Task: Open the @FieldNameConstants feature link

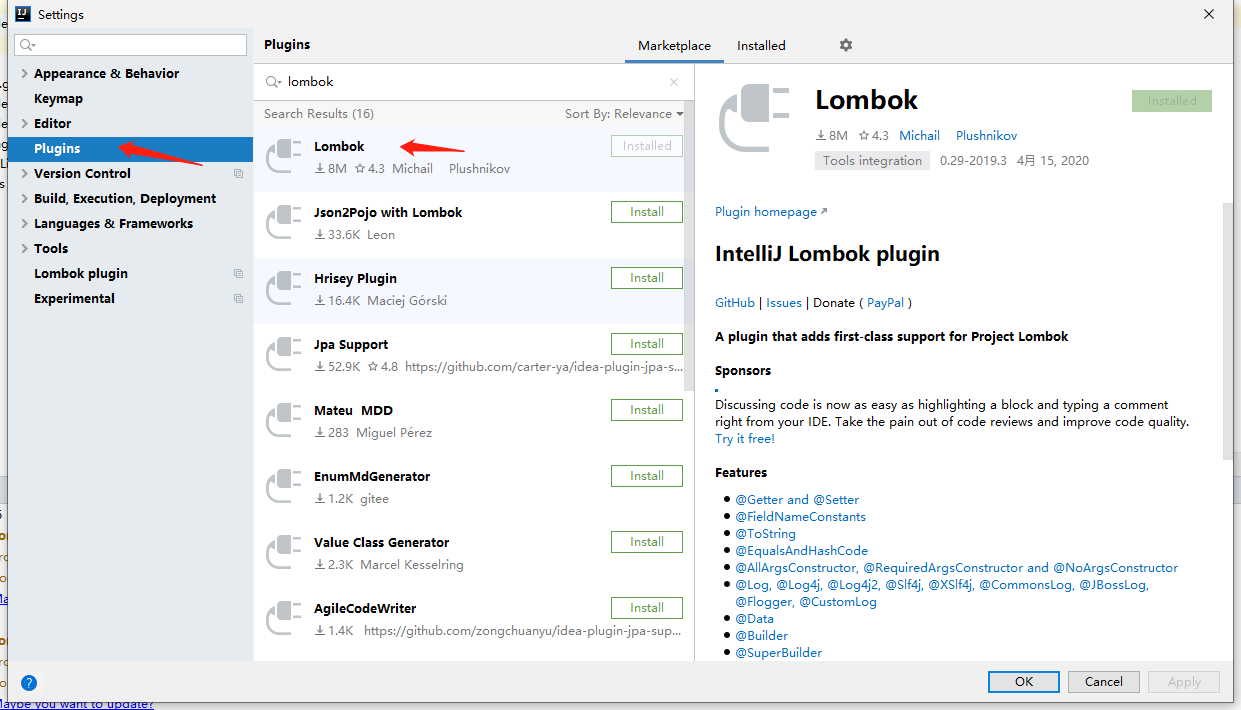Action: (x=801, y=517)
